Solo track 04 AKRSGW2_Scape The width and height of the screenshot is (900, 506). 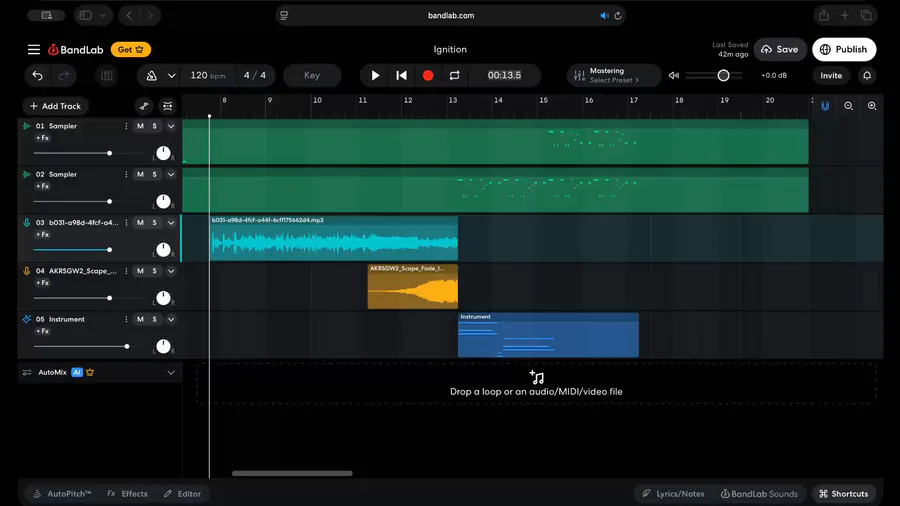[x=154, y=271]
